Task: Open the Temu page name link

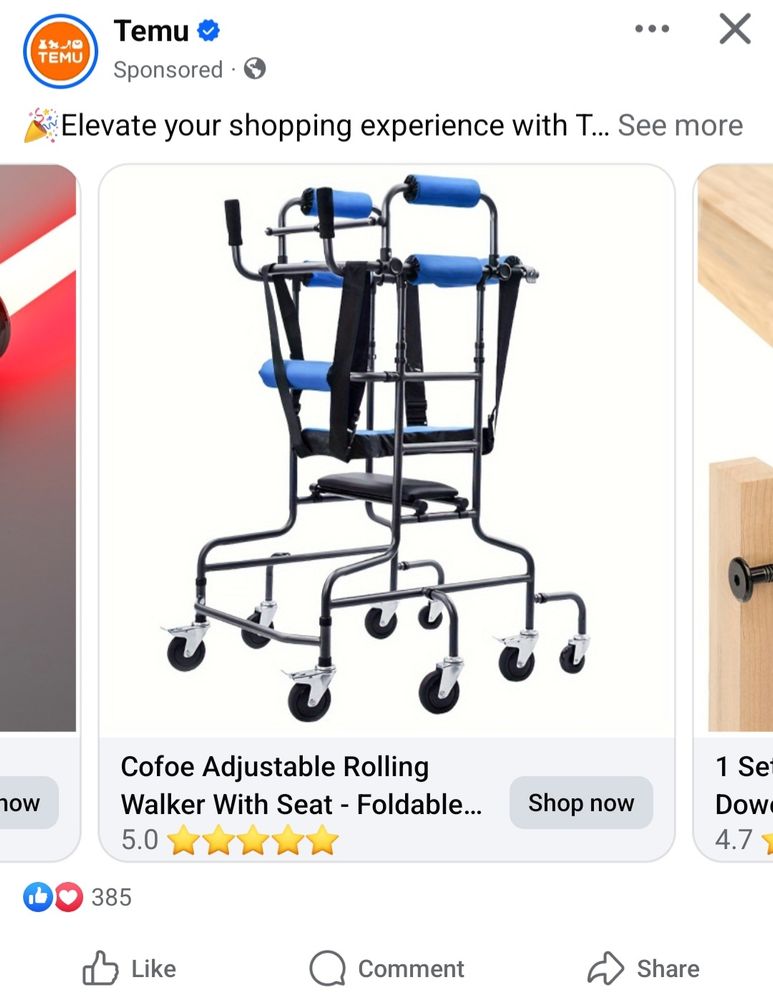Action: coord(151,31)
